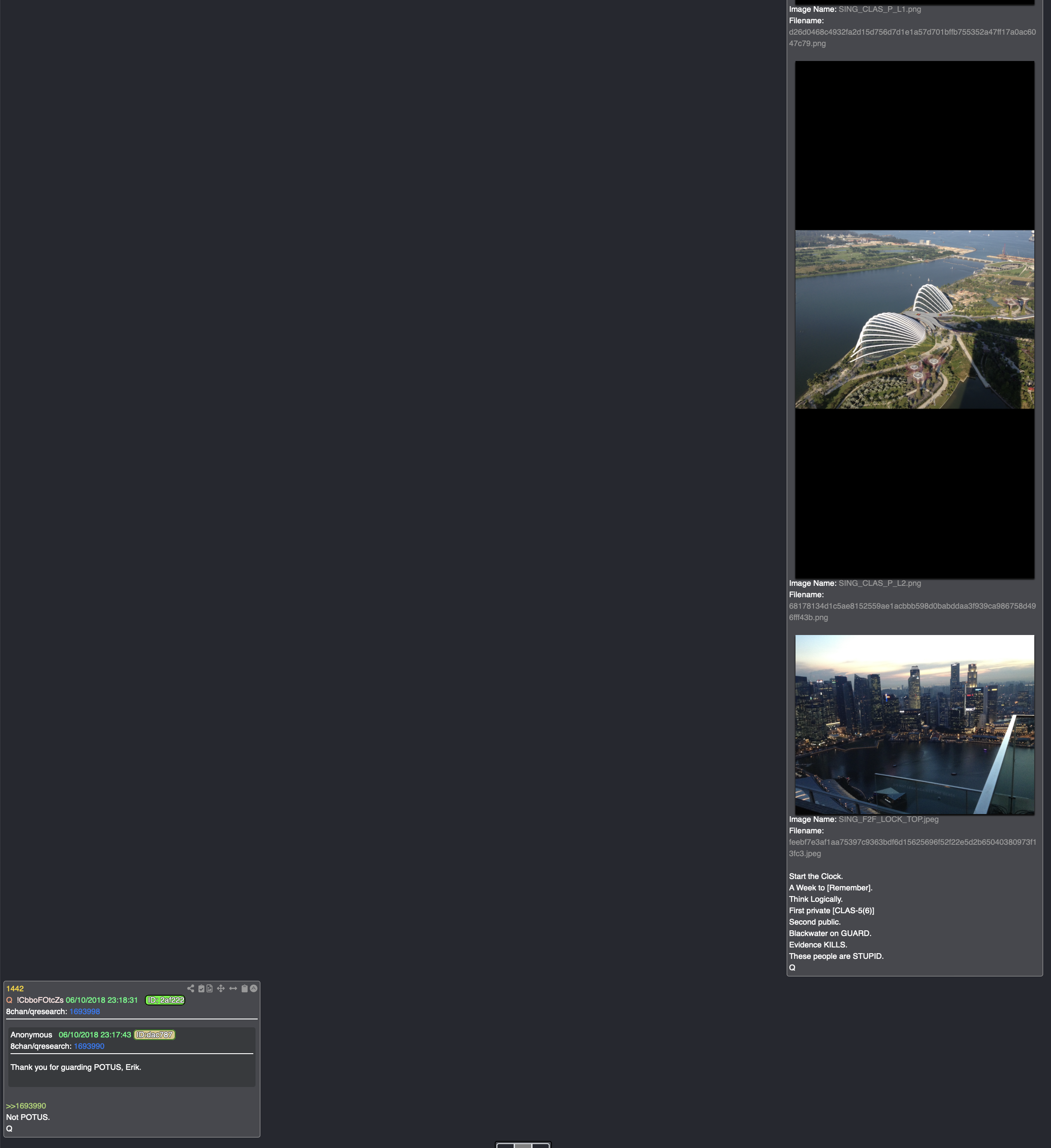Click the filename starting 68178134d1c5ae81
Image resolution: width=1051 pixels, height=1148 pixels.
tap(912, 612)
